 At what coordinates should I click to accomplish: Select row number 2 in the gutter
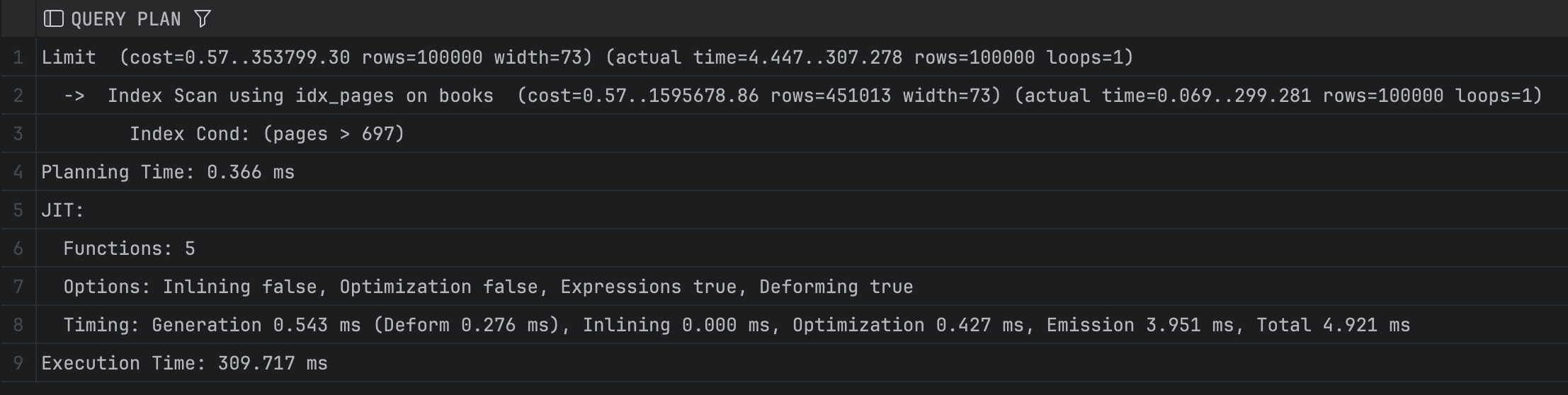point(18,96)
